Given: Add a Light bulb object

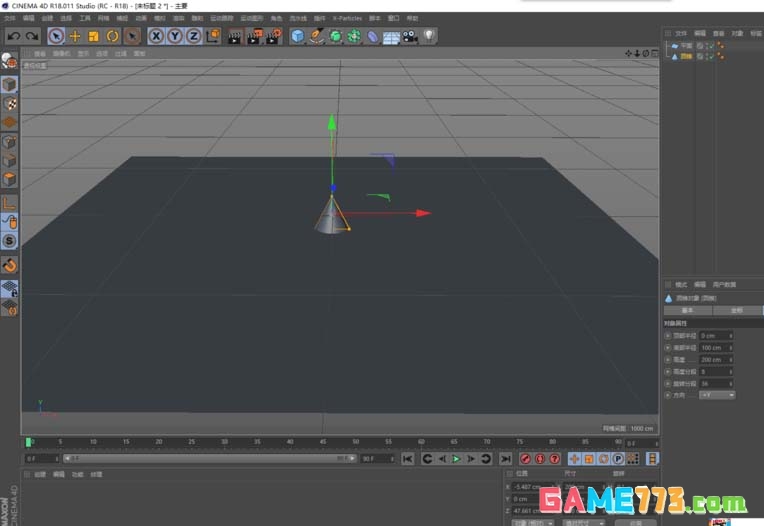Looking at the screenshot, I should click(x=429, y=36).
